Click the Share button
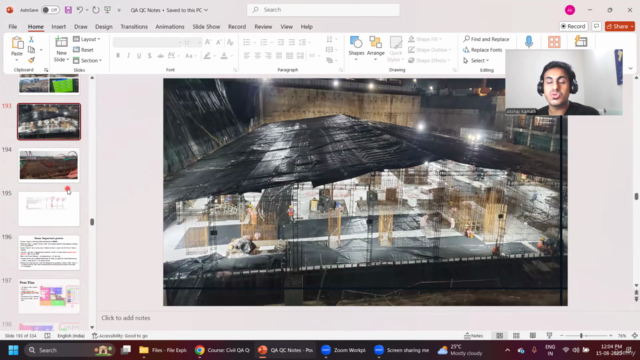The width and height of the screenshot is (640, 360). (620, 26)
